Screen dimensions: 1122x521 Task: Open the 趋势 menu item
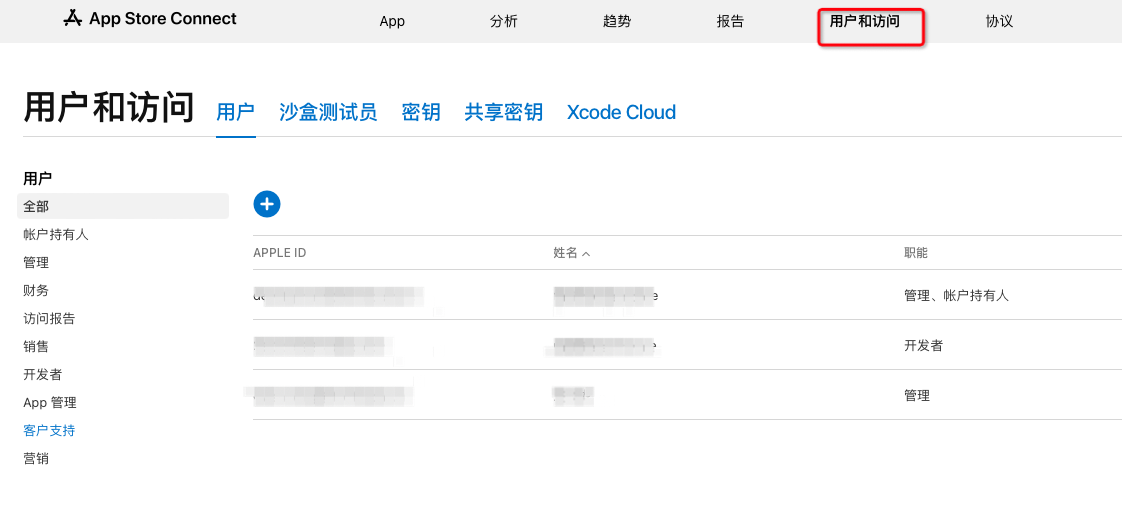tap(617, 21)
